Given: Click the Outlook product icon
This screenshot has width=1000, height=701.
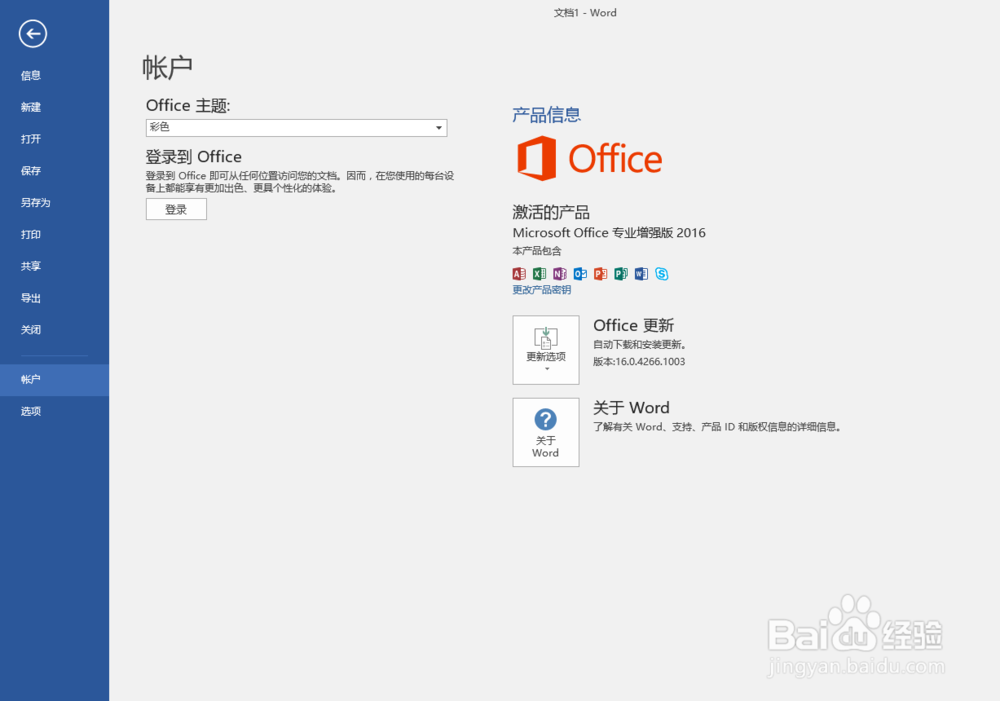Looking at the screenshot, I should pyautogui.click(x=580, y=273).
